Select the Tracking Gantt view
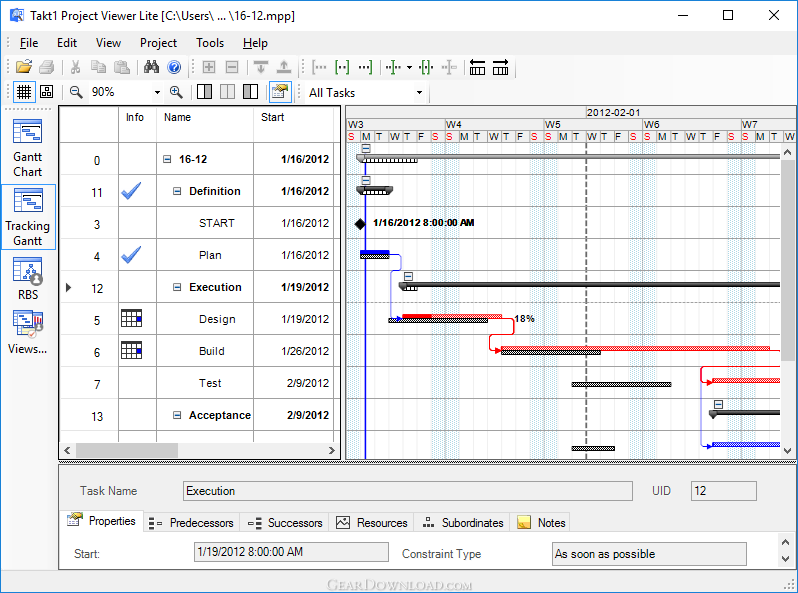The width and height of the screenshot is (798, 593). pyautogui.click(x=27, y=217)
